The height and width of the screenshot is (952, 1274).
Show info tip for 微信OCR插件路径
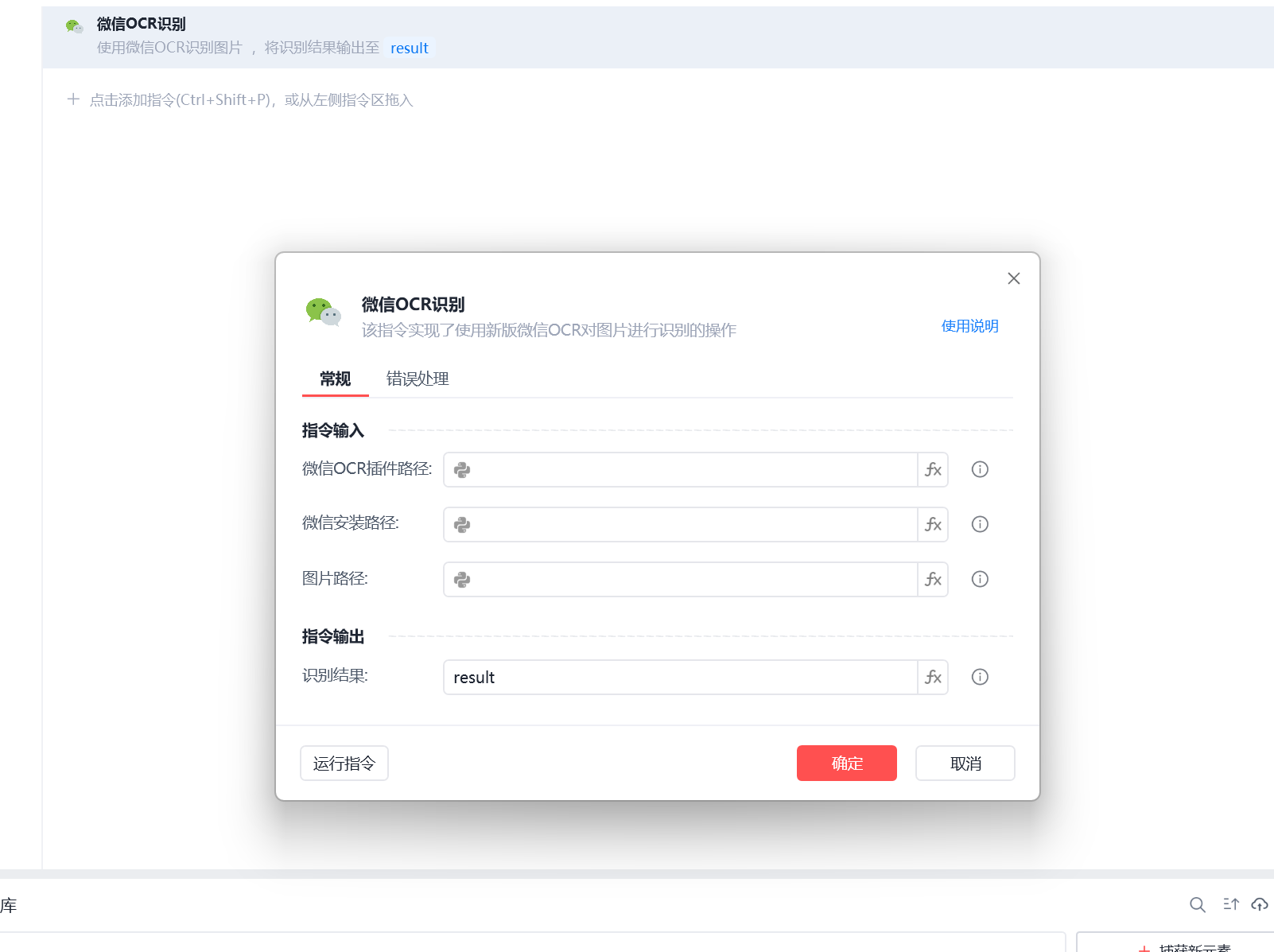coord(980,469)
